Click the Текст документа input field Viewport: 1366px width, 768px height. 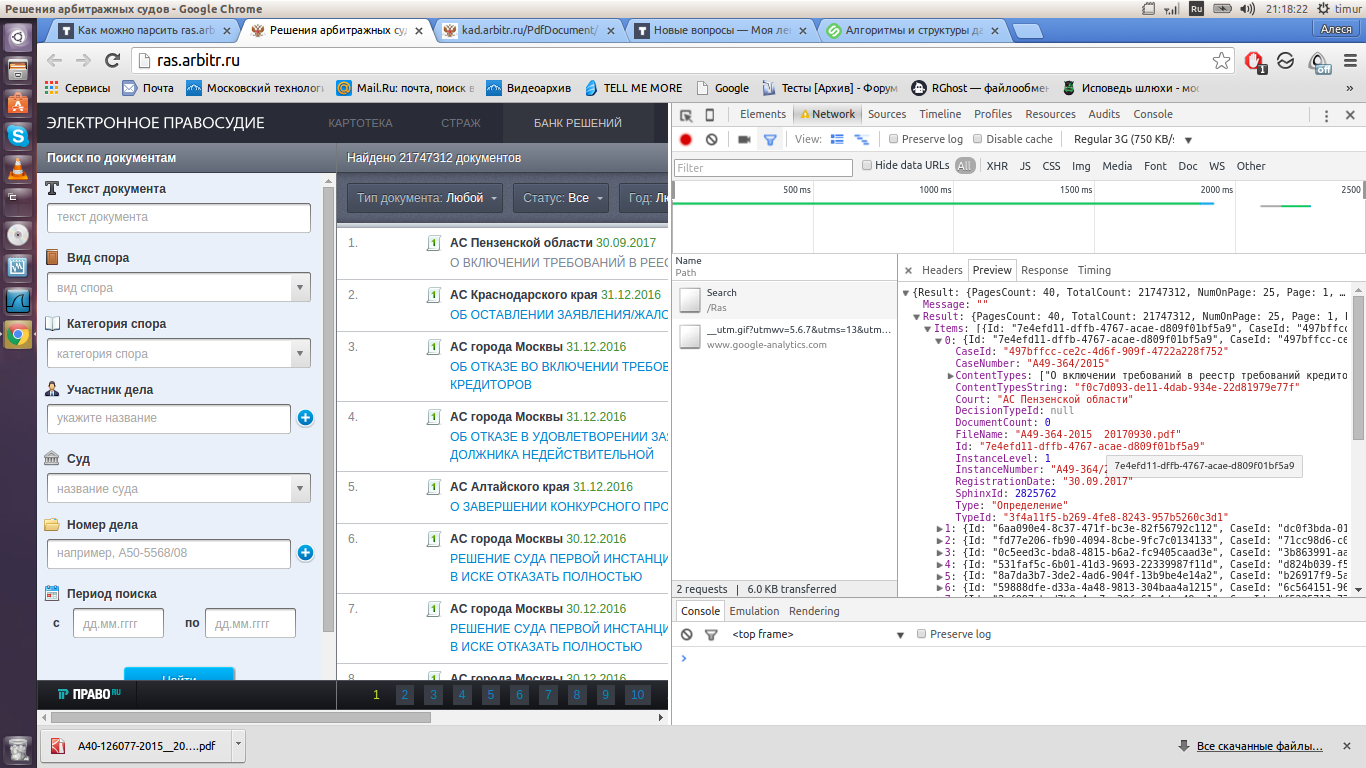179,217
